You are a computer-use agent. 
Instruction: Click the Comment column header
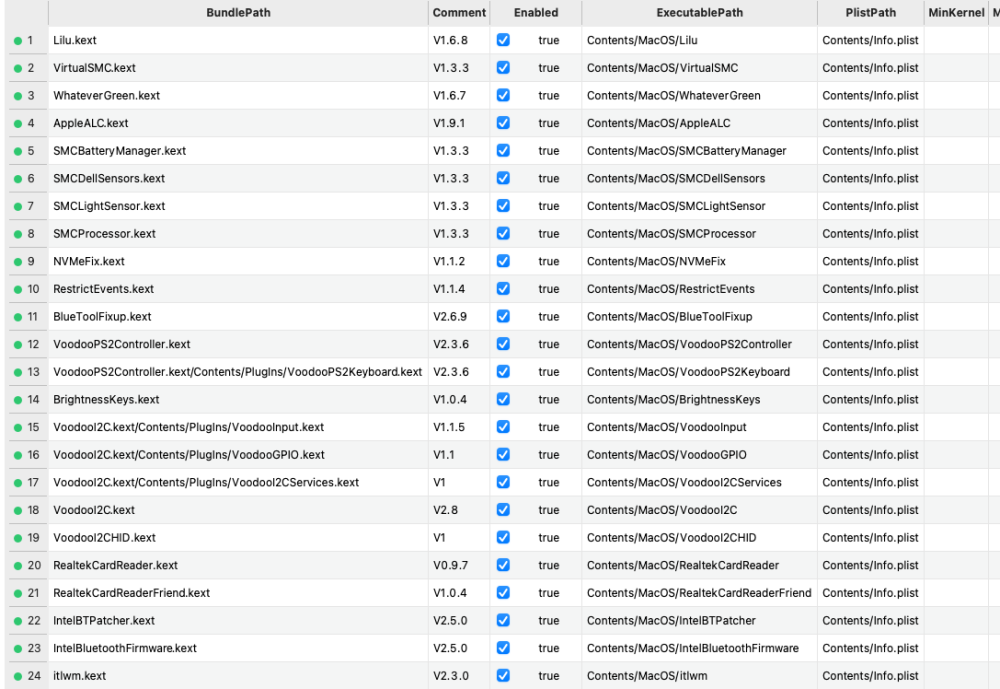tap(459, 13)
